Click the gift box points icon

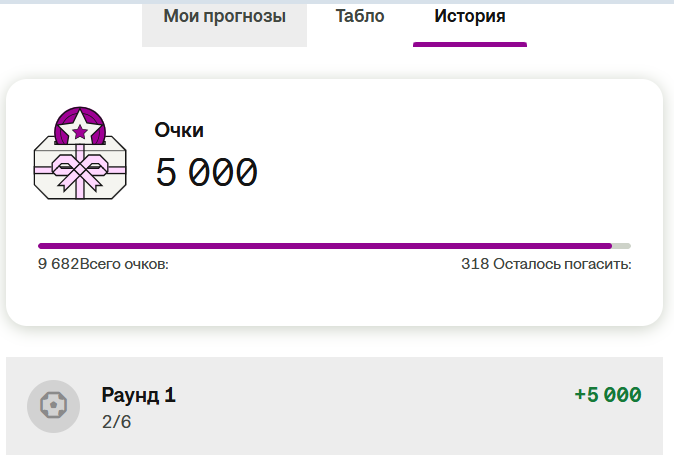(x=80, y=155)
